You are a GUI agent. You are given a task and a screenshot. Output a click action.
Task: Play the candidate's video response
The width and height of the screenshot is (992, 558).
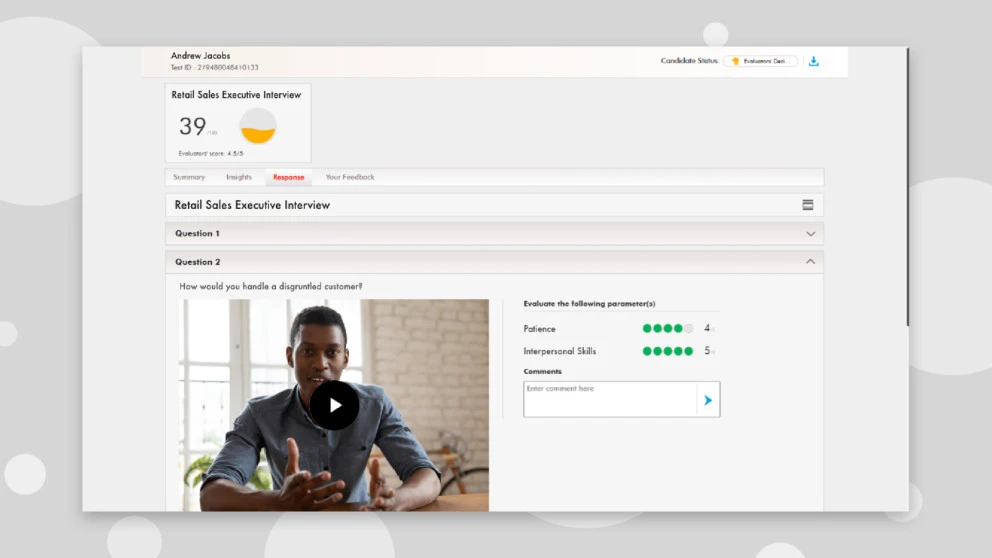click(334, 405)
